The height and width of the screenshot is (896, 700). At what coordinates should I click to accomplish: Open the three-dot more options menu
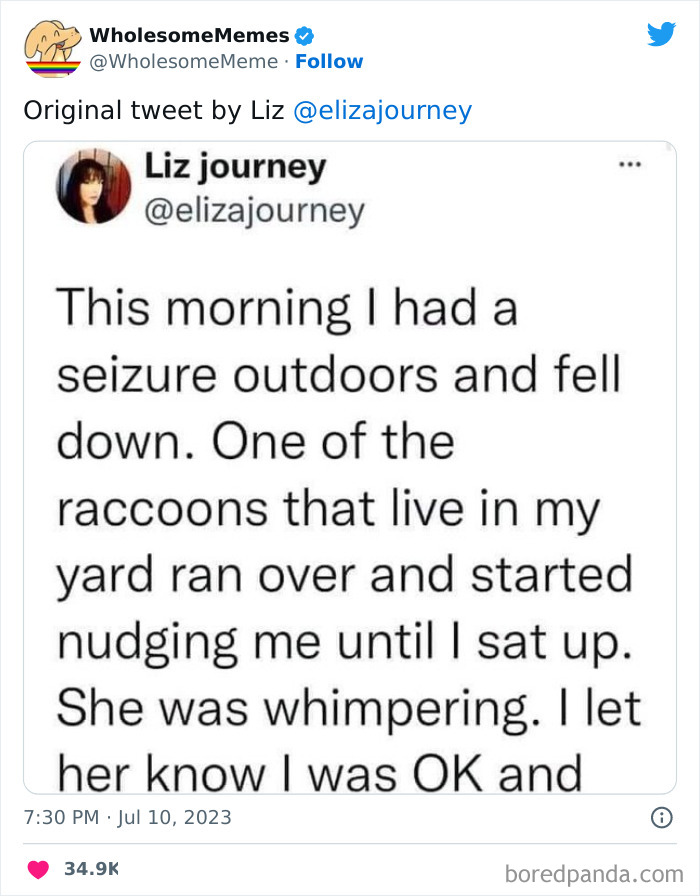point(629,165)
